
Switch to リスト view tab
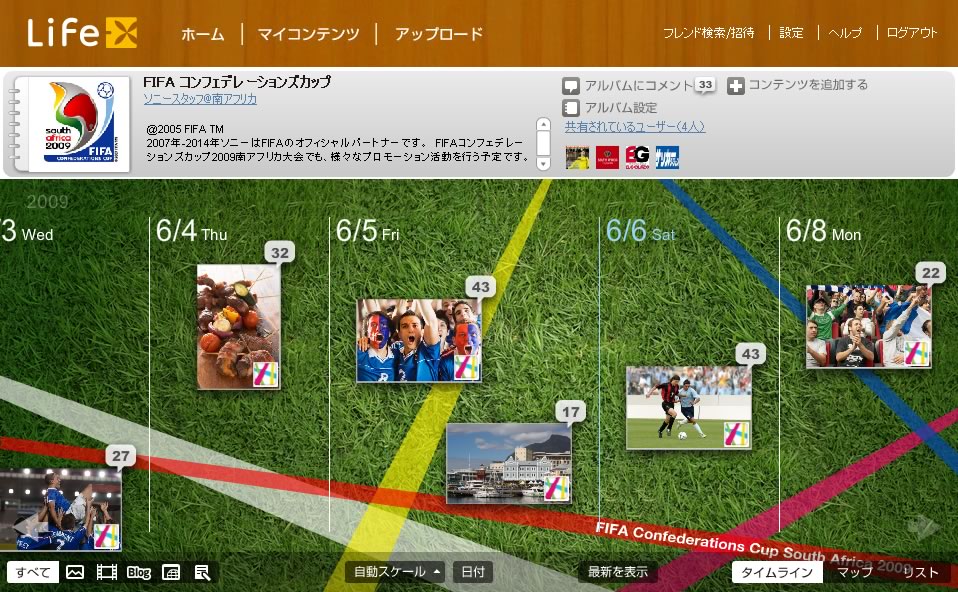920,572
